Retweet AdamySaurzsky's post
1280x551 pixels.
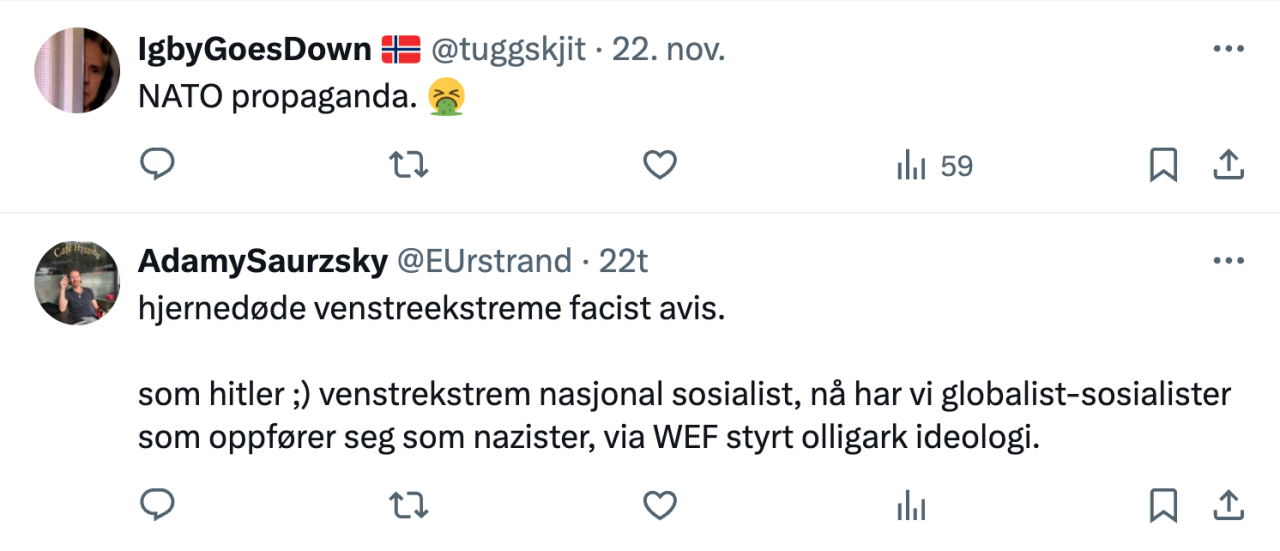tap(408, 505)
